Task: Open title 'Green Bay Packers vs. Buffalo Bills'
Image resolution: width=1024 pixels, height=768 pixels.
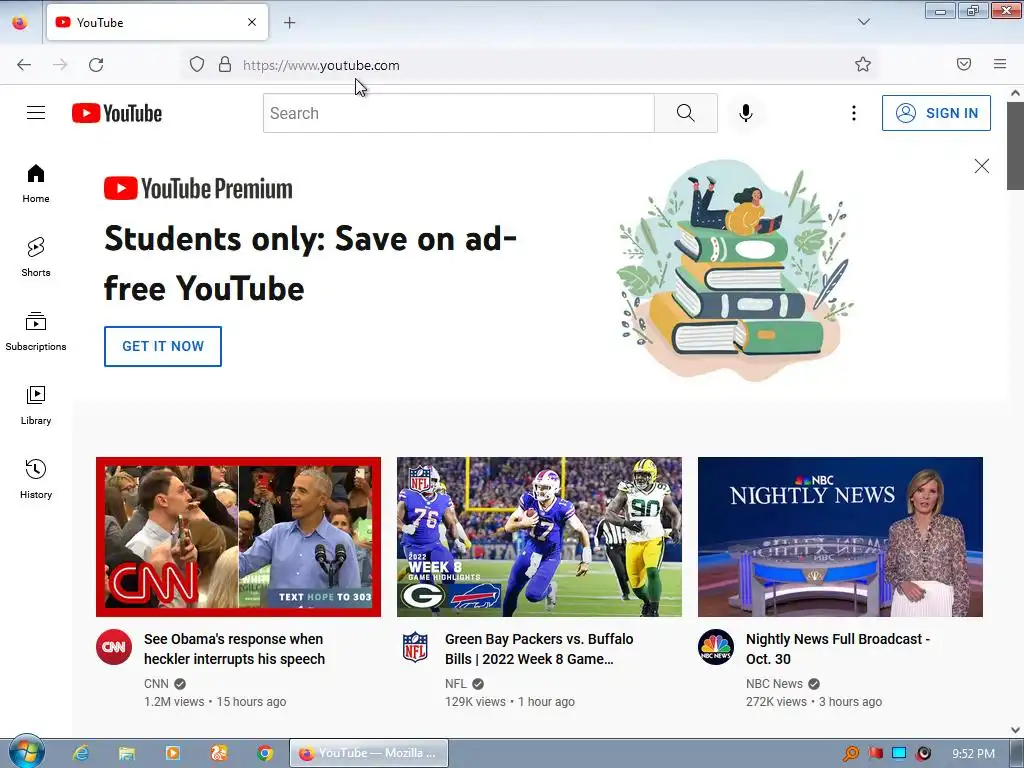Action: coord(539,649)
